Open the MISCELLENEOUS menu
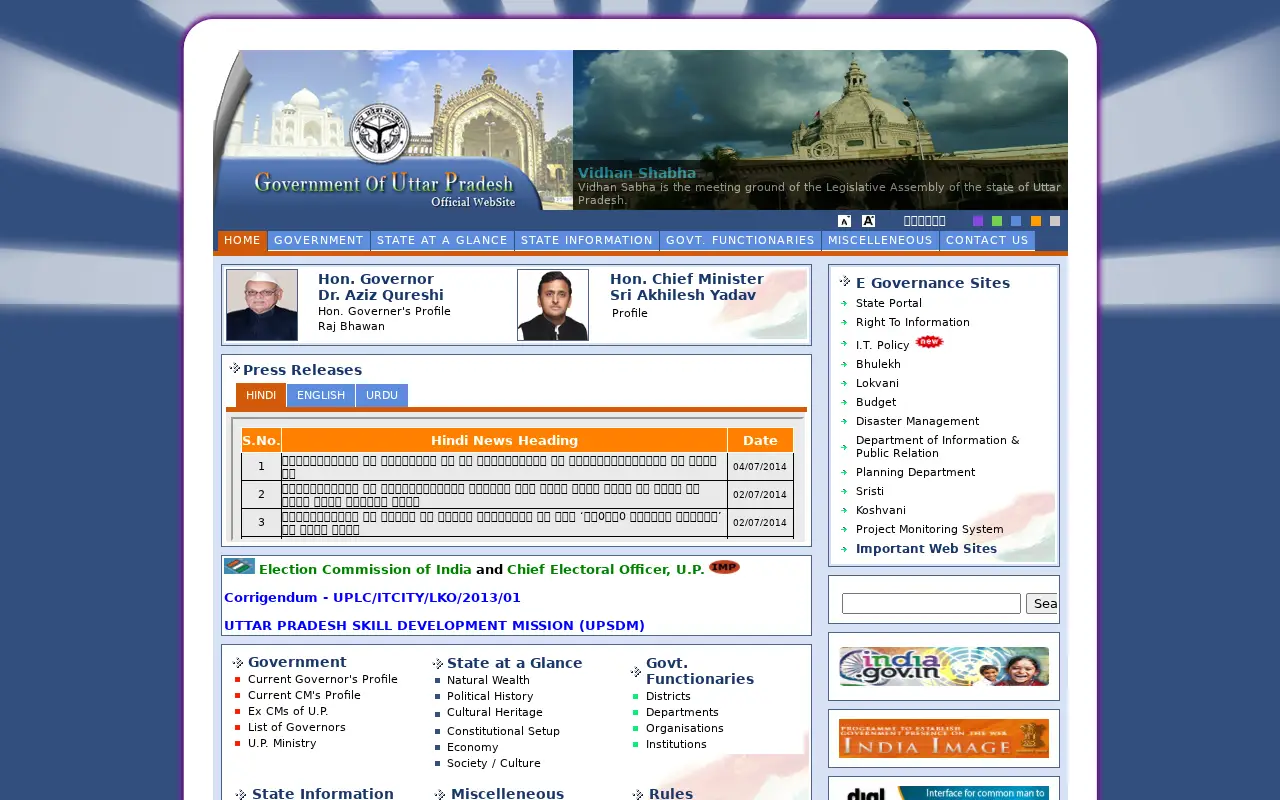The height and width of the screenshot is (800, 1280). (x=880, y=241)
